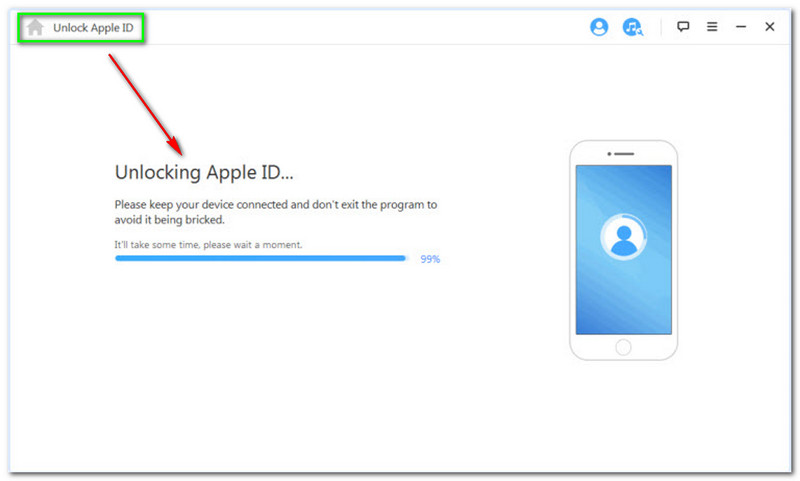Click the Unlocking Apple ID heading
Screen dimensions: 800x481
coord(204,172)
